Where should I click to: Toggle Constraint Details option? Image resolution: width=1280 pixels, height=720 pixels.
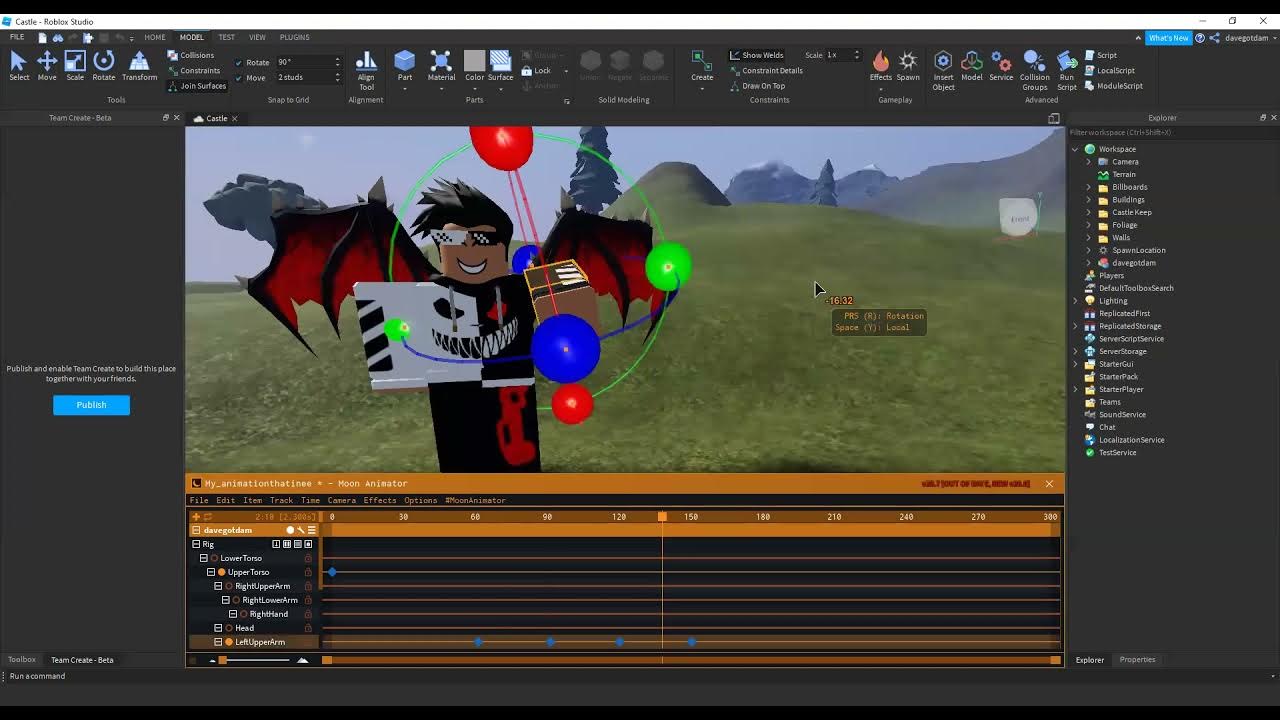tap(766, 70)
